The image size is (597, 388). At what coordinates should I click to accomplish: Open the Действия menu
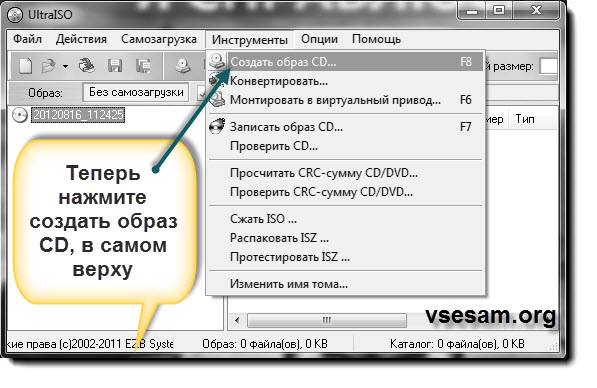pos(81,39)
